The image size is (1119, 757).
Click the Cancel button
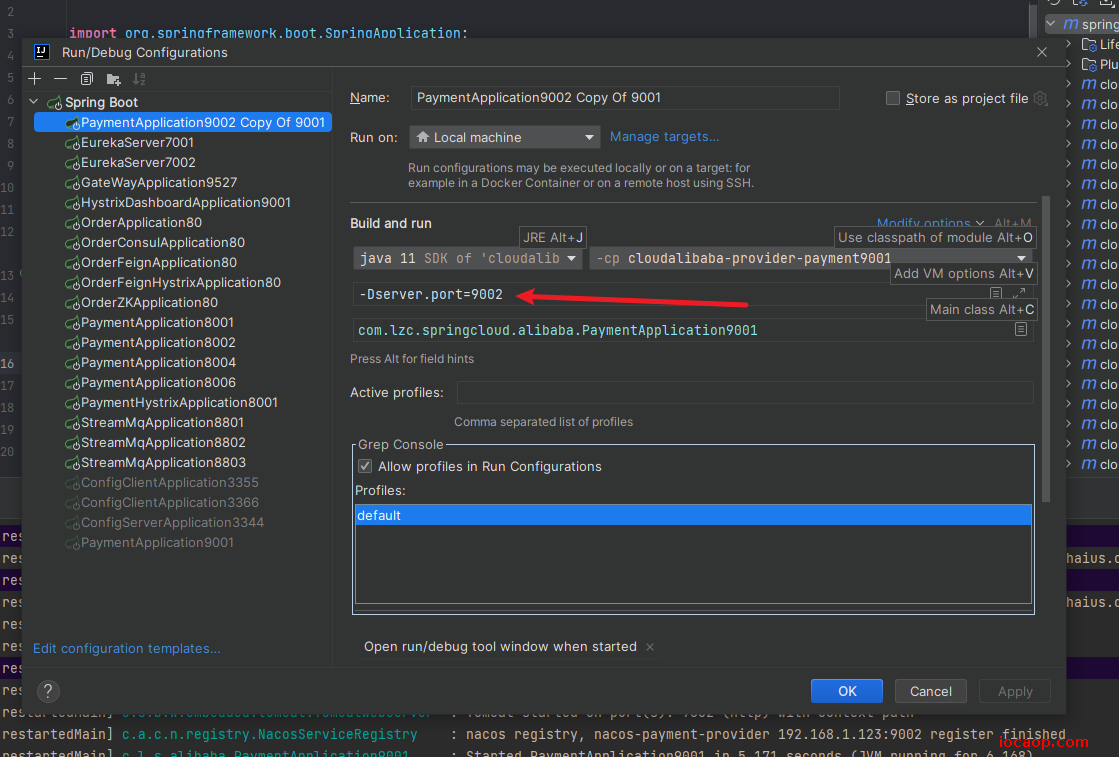(x=931, y=691)
